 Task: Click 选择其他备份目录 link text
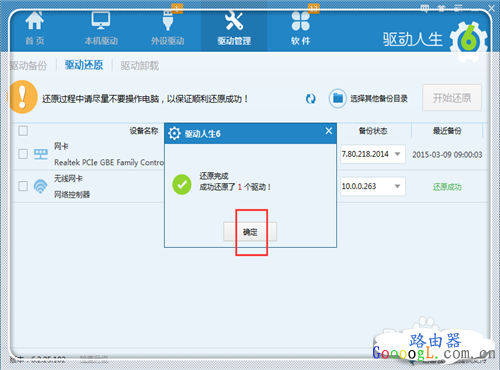(x=379, y=99)
